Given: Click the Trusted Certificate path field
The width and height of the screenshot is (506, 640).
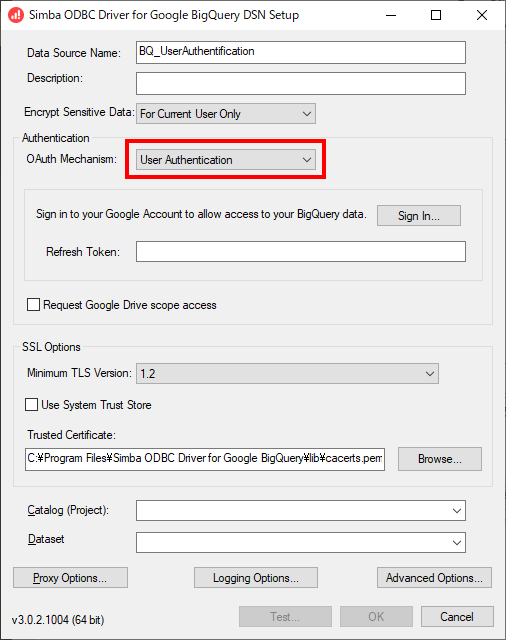Looking at the screenshot, I should pos(205,459).
